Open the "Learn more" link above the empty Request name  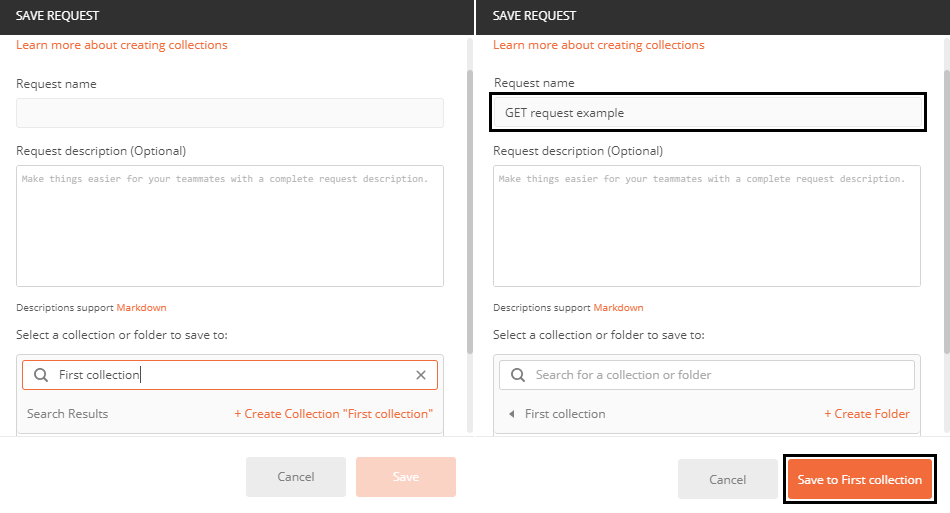click(x=121, y=45)
